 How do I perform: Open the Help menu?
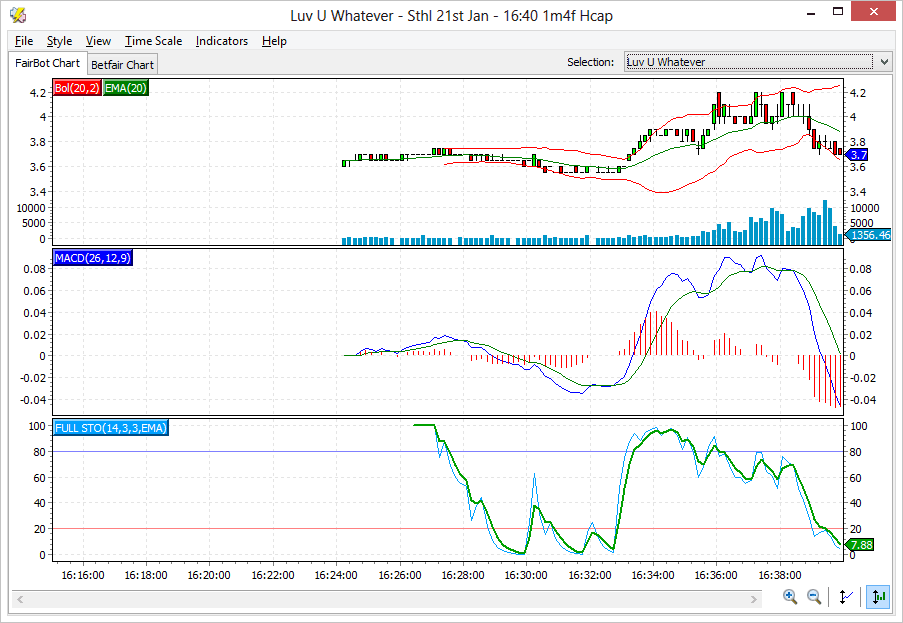point(274,41)
